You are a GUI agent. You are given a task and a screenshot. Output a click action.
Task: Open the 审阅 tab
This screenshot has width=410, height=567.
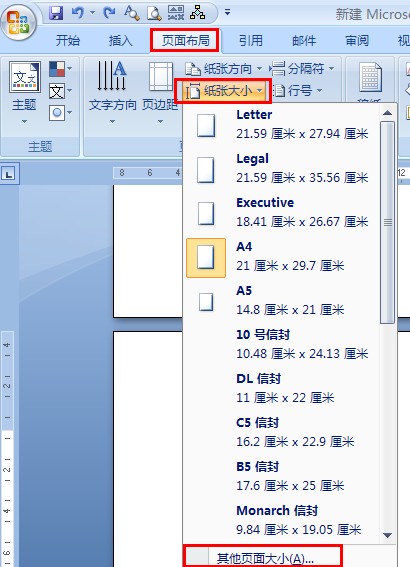pos(357,40)
